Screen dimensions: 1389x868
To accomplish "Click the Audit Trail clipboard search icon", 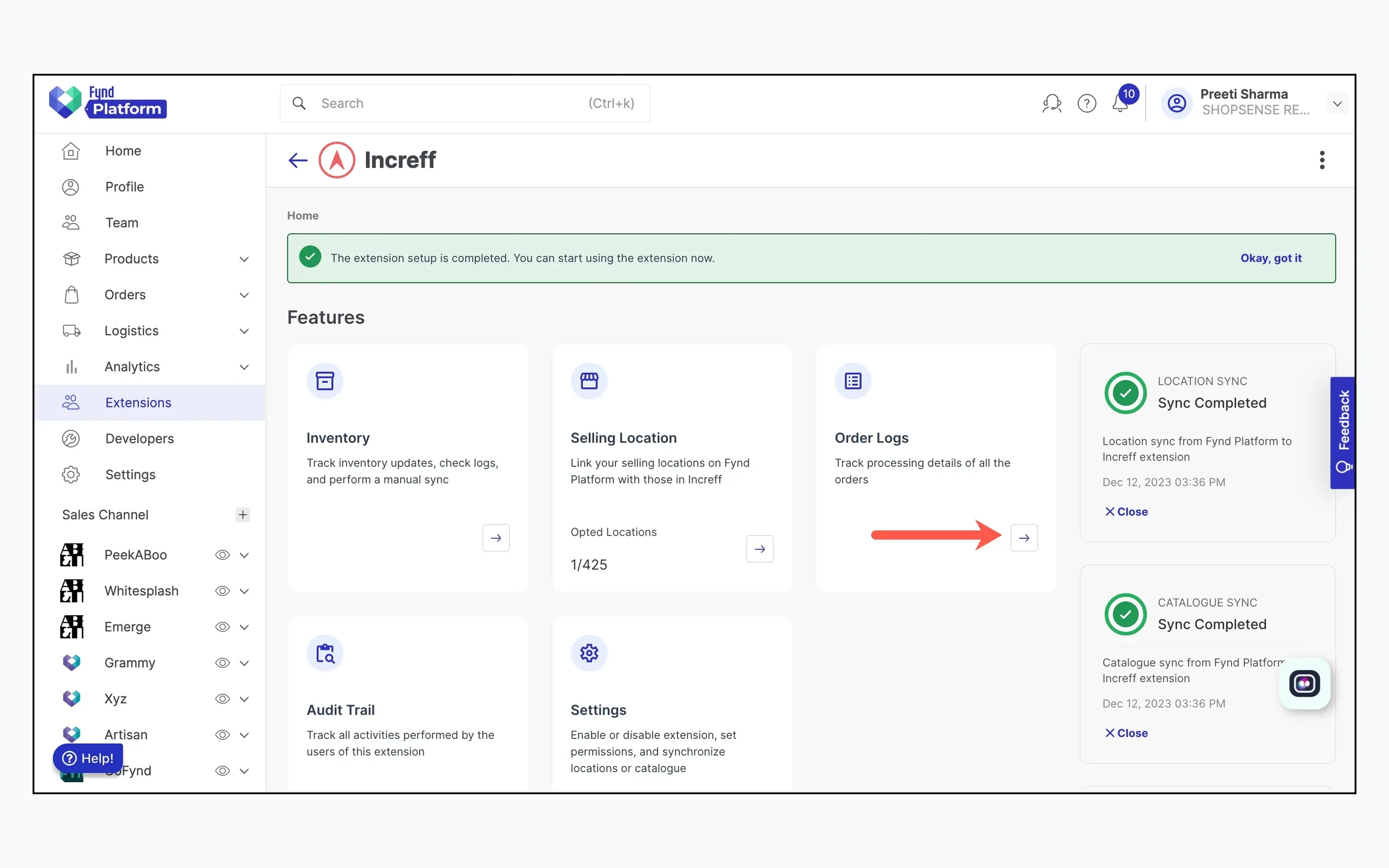I will point(325,653).
